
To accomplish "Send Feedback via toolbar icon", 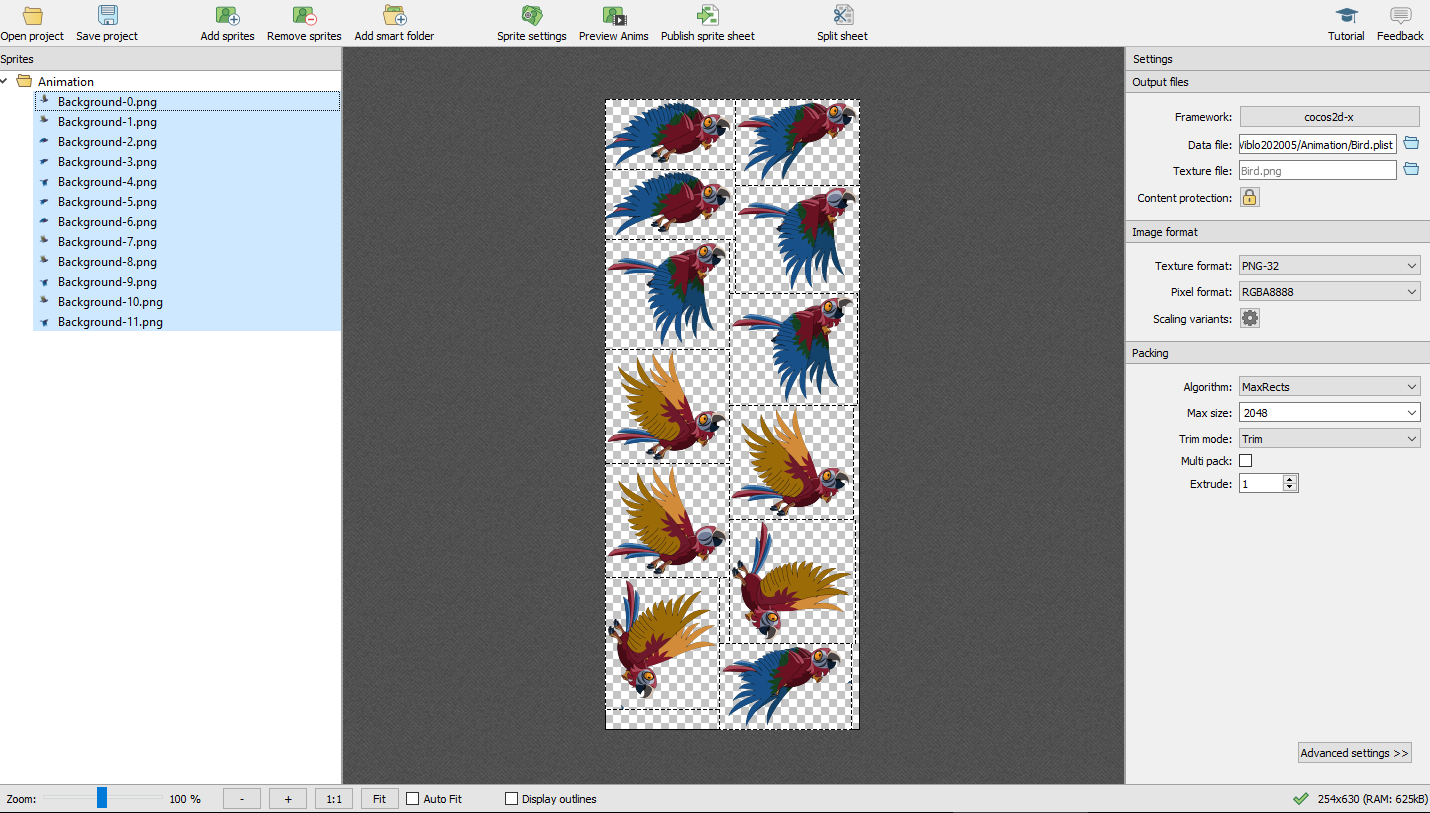I will pos(1400,23).
